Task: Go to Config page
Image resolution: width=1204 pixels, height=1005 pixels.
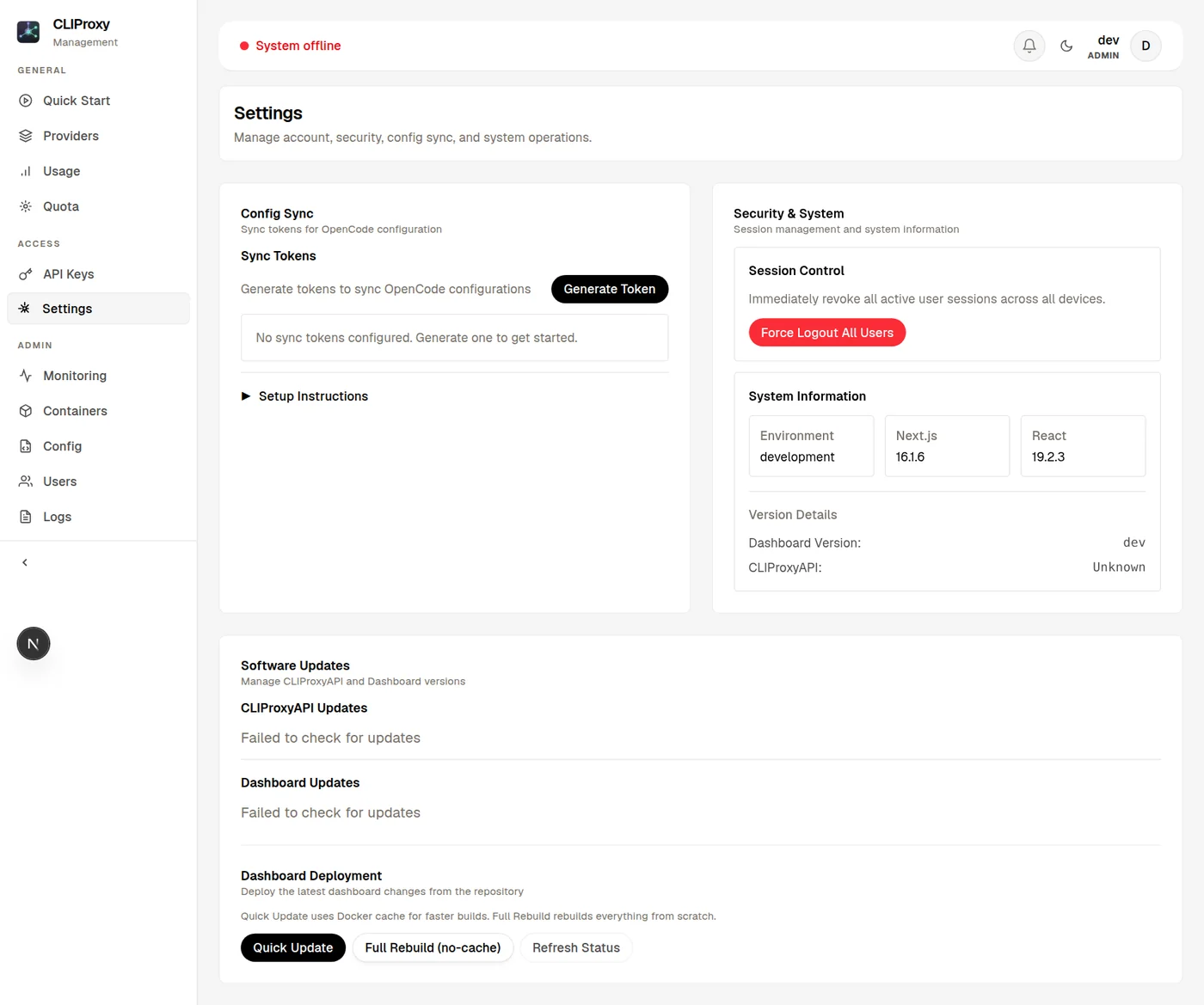Action: pyautogui.click(x=98, y=446)
